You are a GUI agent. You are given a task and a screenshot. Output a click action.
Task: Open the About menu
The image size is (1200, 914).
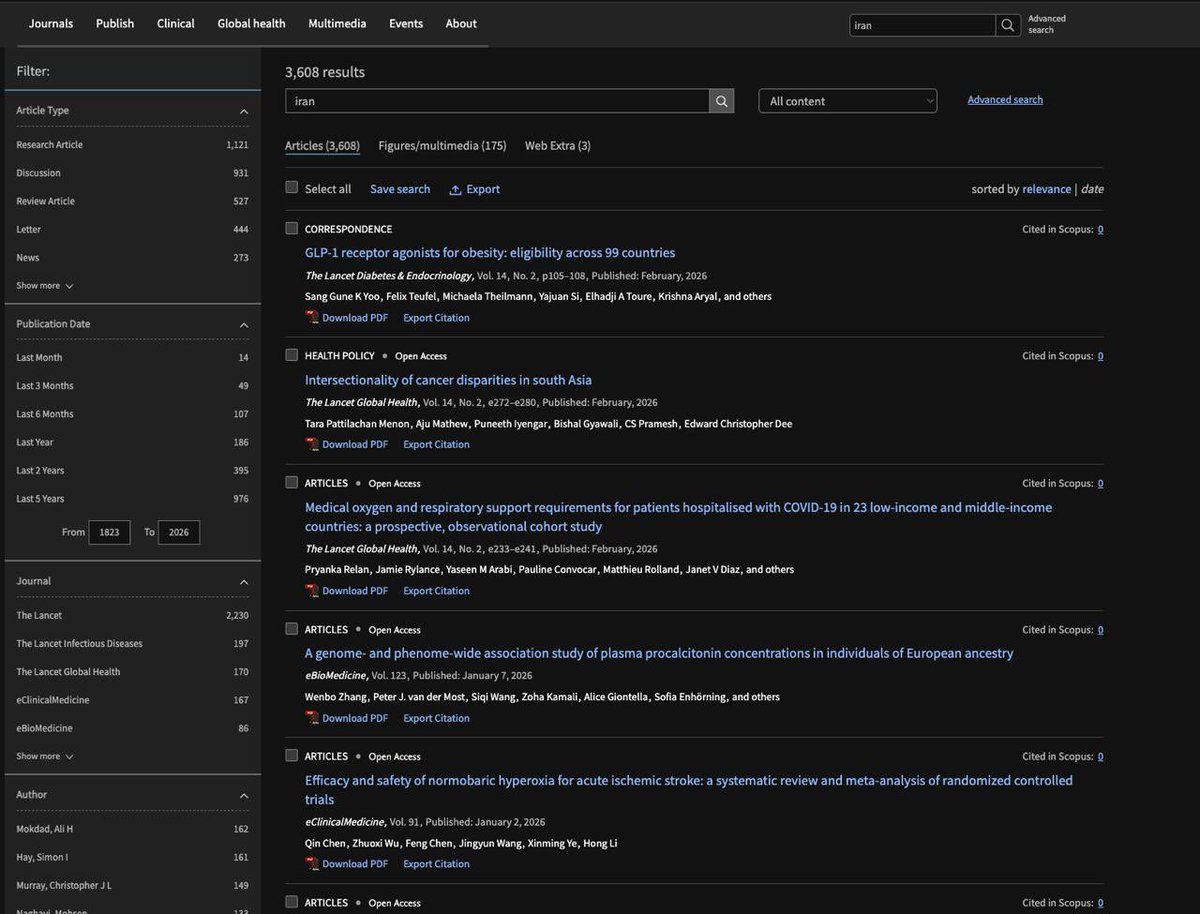pyautogui.click(x=461, y=24)
